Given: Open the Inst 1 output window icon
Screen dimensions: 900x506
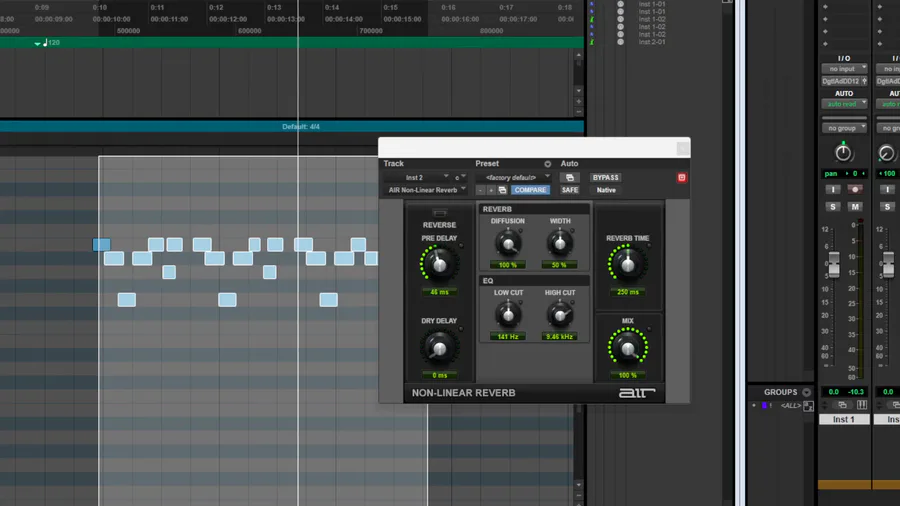Looking at the screenshot, I should 842,405.
